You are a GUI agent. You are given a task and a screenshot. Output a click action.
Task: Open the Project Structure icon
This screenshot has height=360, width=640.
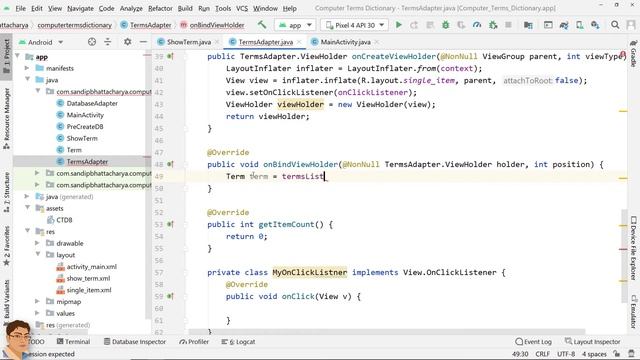click(528, 25)
